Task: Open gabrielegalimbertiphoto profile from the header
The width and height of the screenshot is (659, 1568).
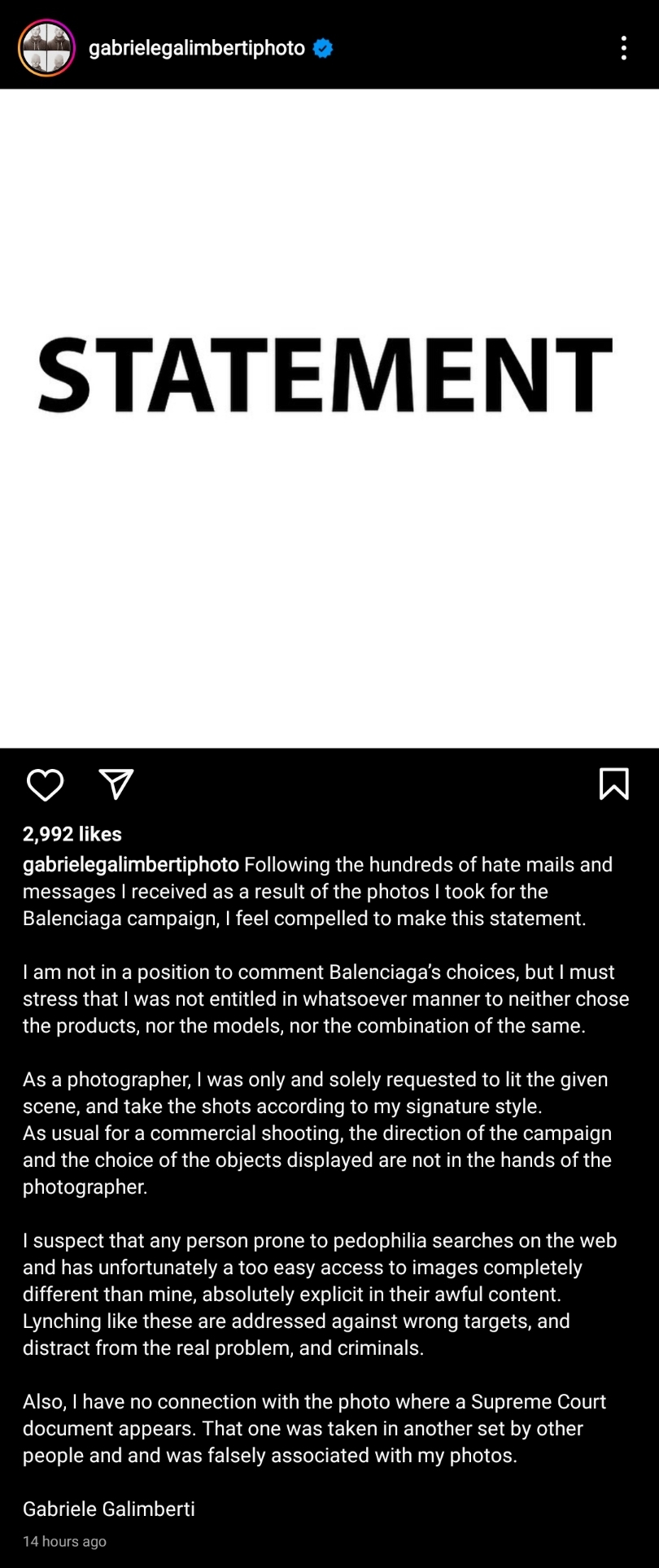Action: pos(196,48)
